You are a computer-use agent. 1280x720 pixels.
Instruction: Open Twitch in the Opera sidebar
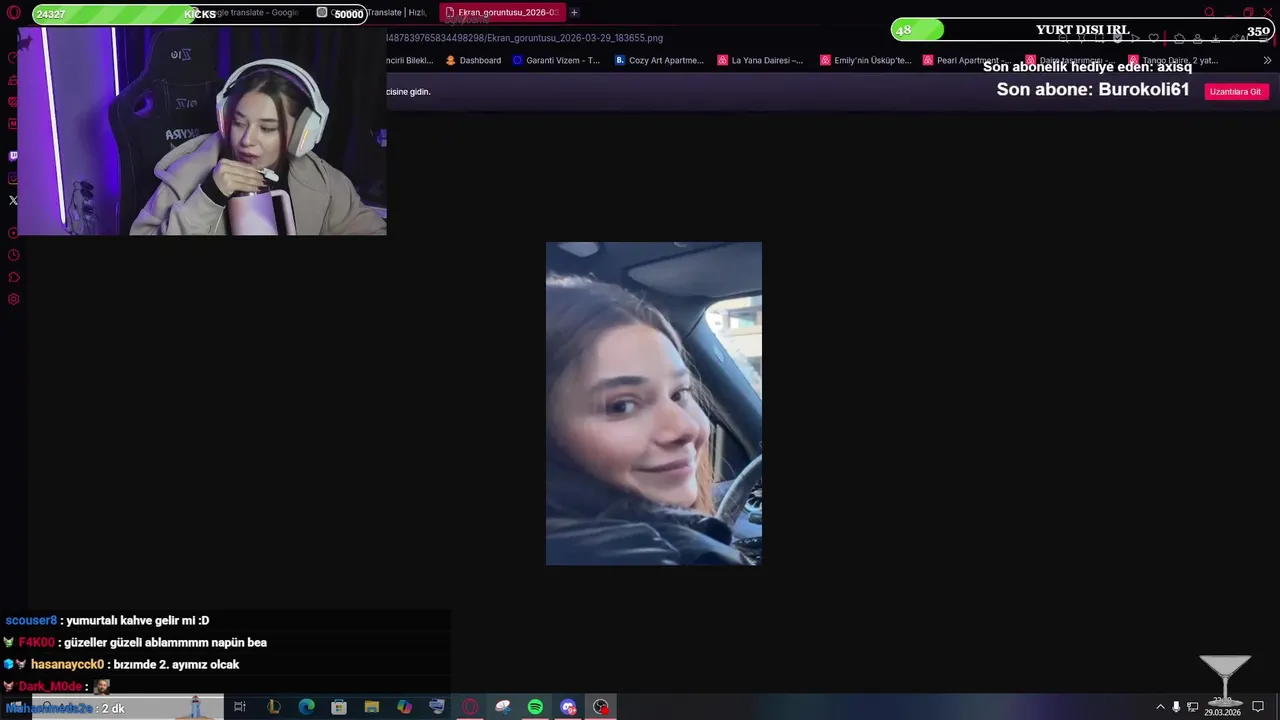point(13,156)
